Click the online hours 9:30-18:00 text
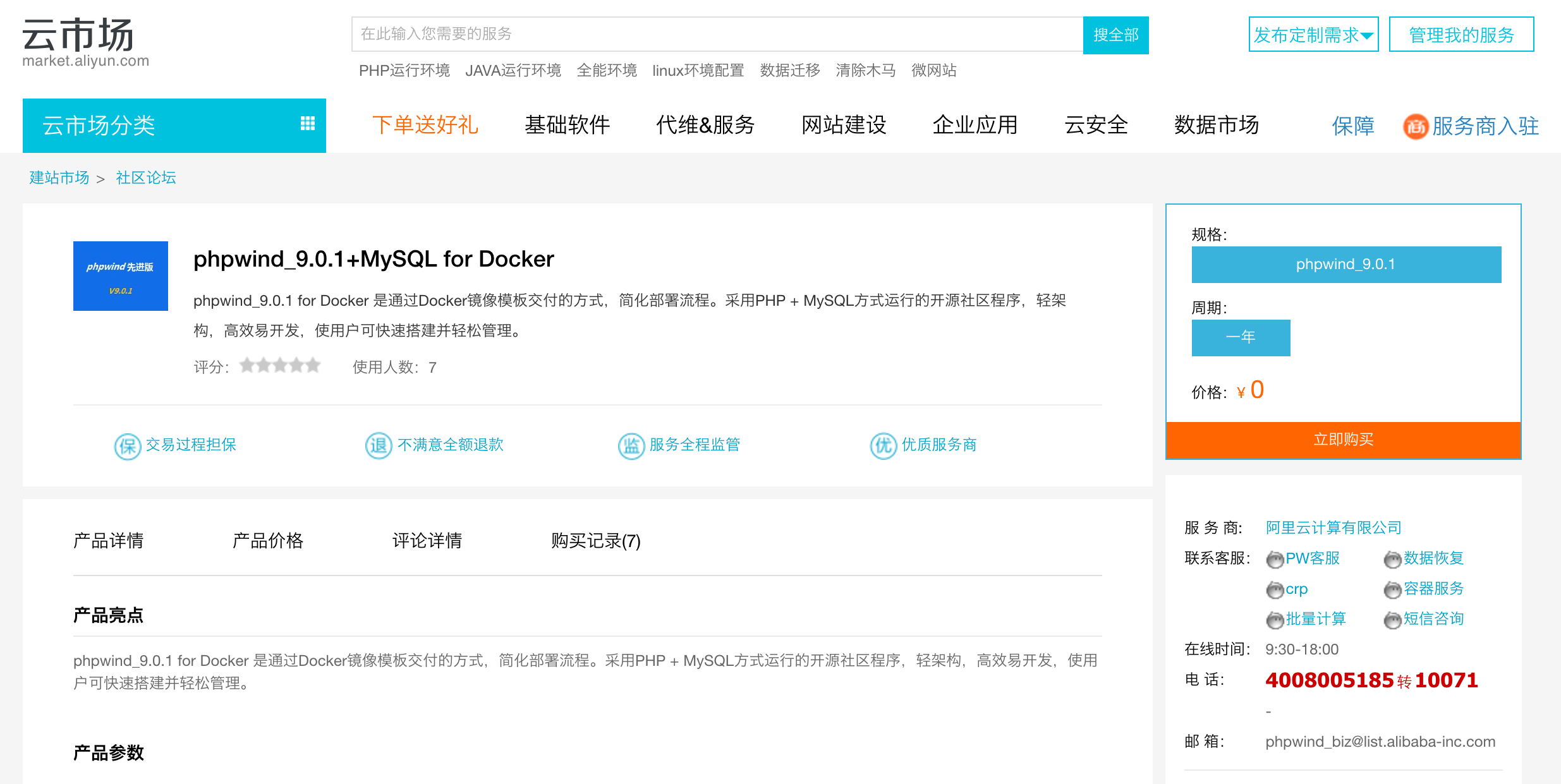Viewport: 1561px width, 784px height. pos(1302,649)
